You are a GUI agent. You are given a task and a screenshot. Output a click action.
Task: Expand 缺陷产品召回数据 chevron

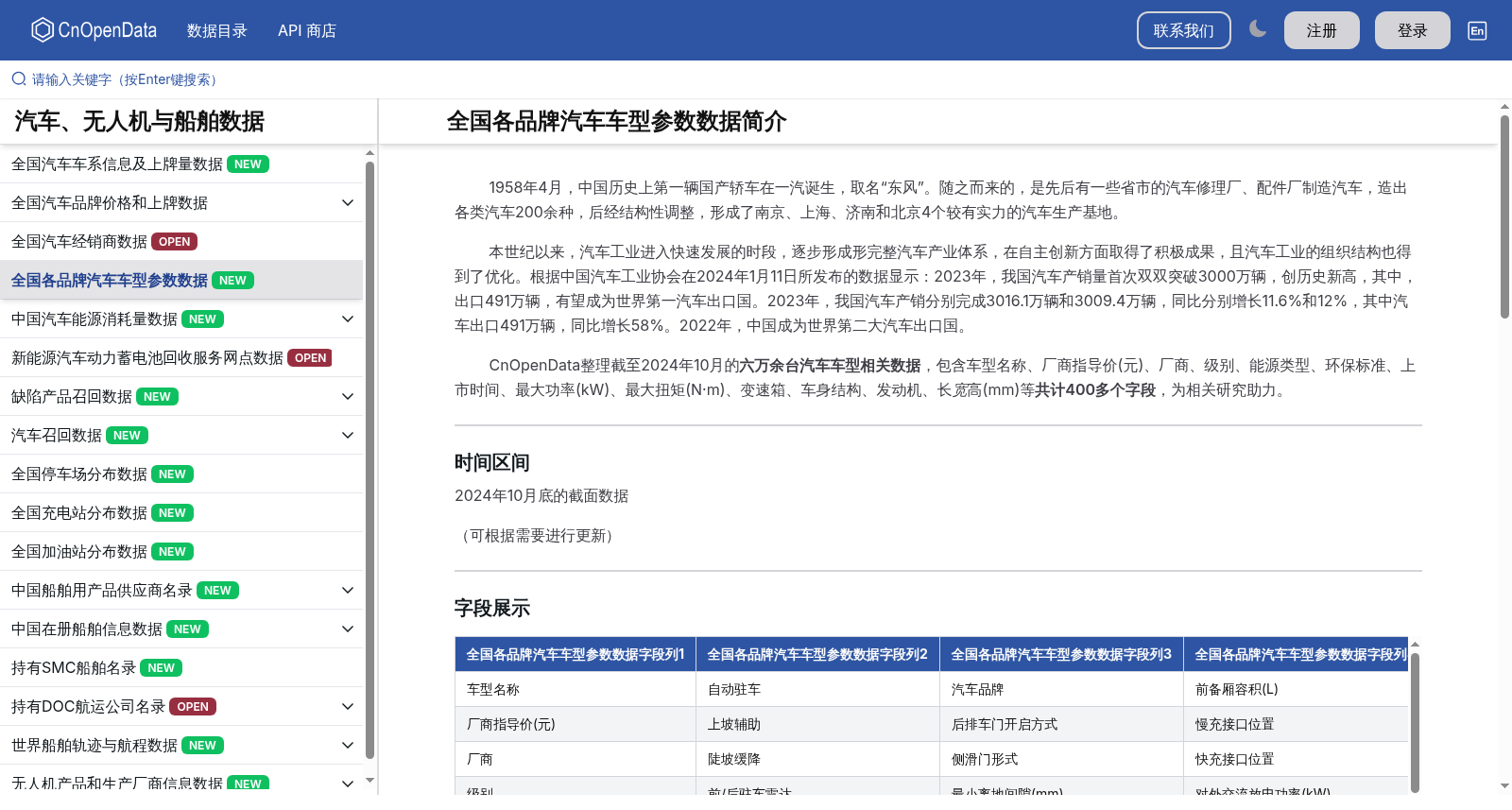348,396
